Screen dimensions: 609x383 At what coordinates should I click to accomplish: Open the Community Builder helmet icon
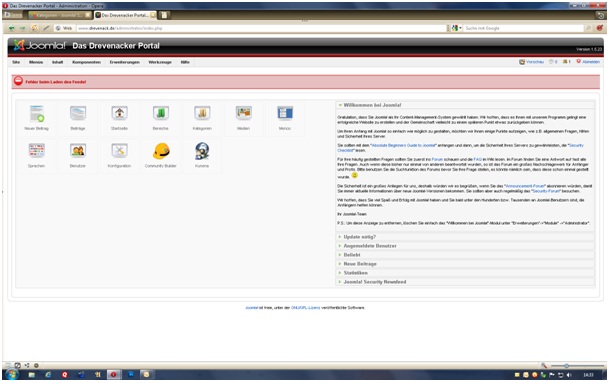pos(160,155)
